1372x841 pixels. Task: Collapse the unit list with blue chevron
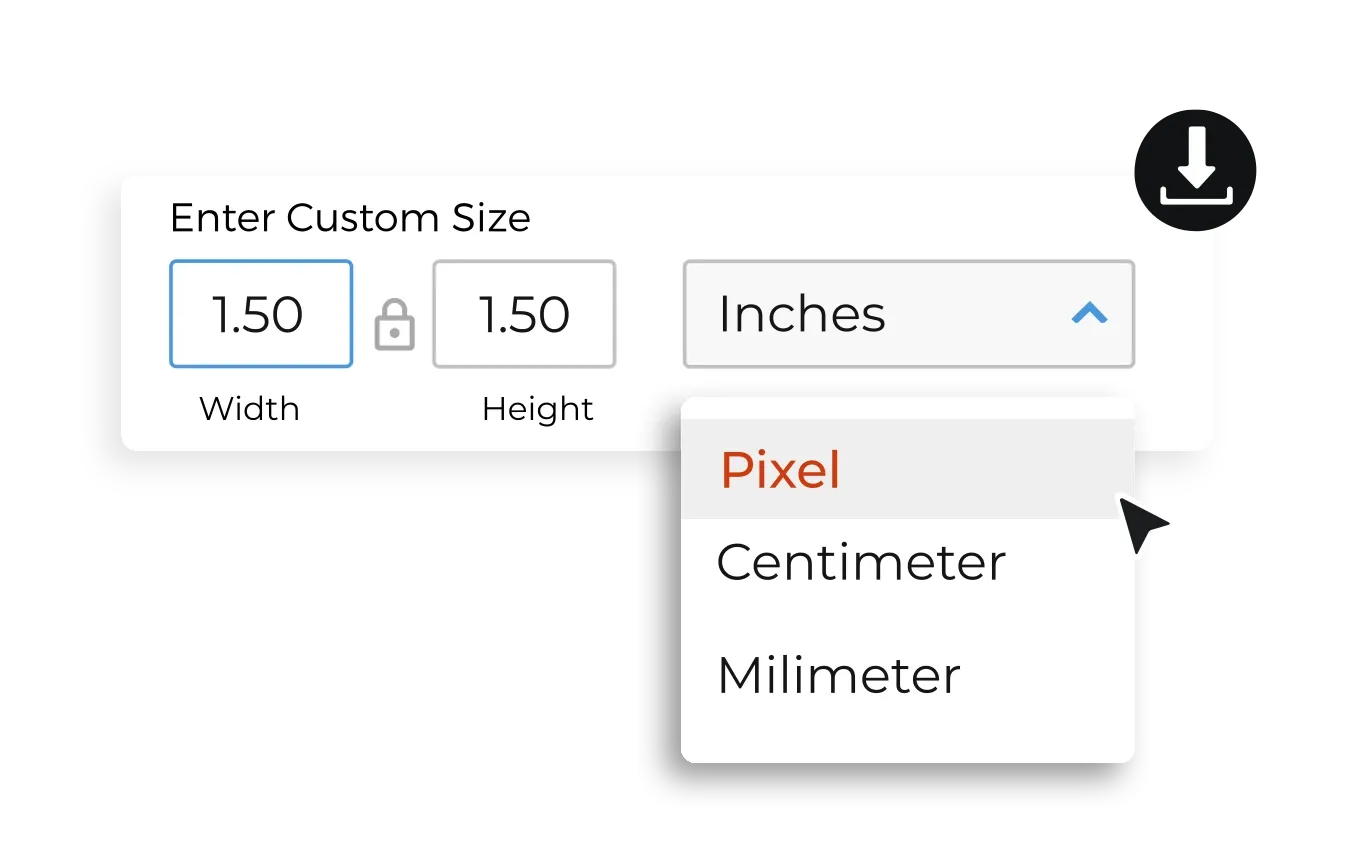[1089, 314]
